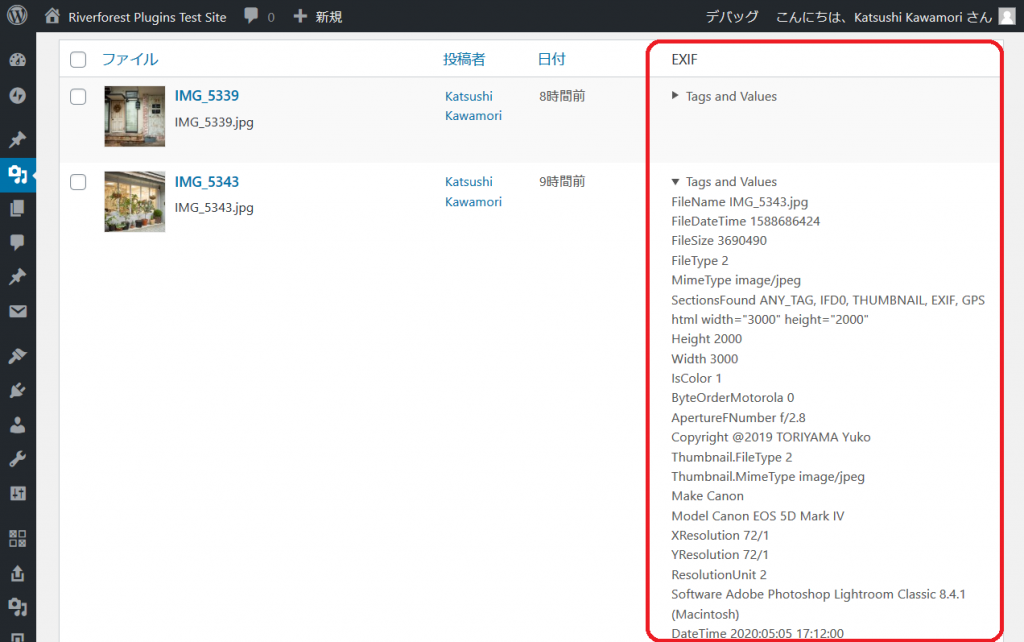Open the Dashboard gauge icon in sidebar
Viewport: 1024px width, 642px height.
tap(17, 59)
